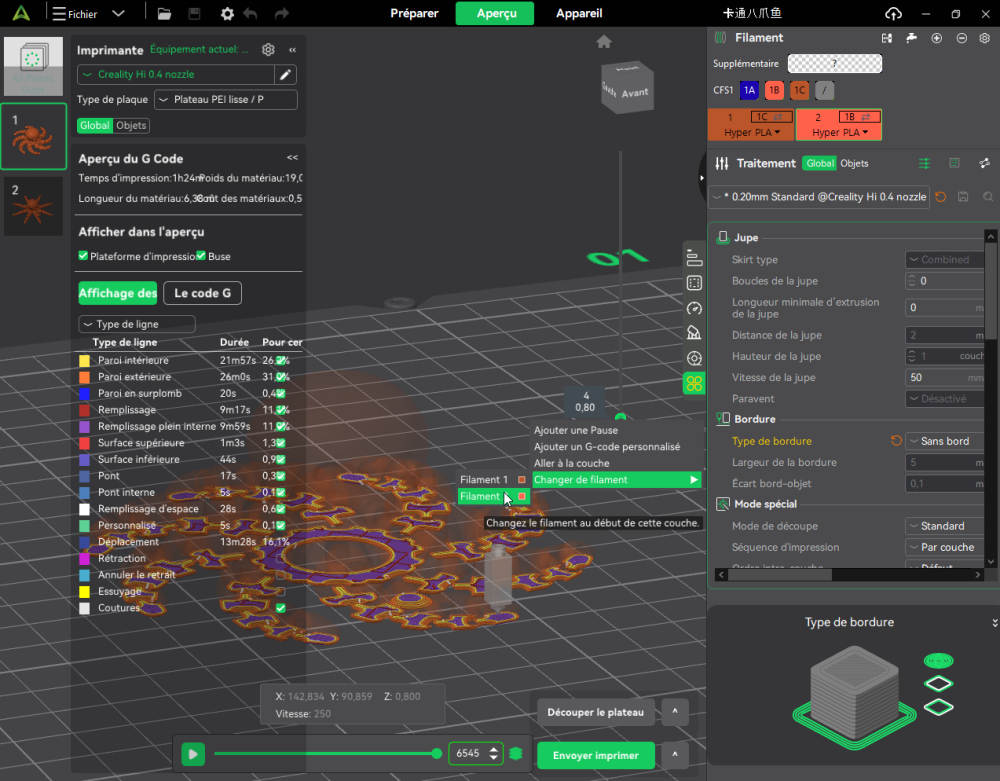Open Type de plaque dropdown
Viewport: 1000px width, 781px height.
point(226,99)
